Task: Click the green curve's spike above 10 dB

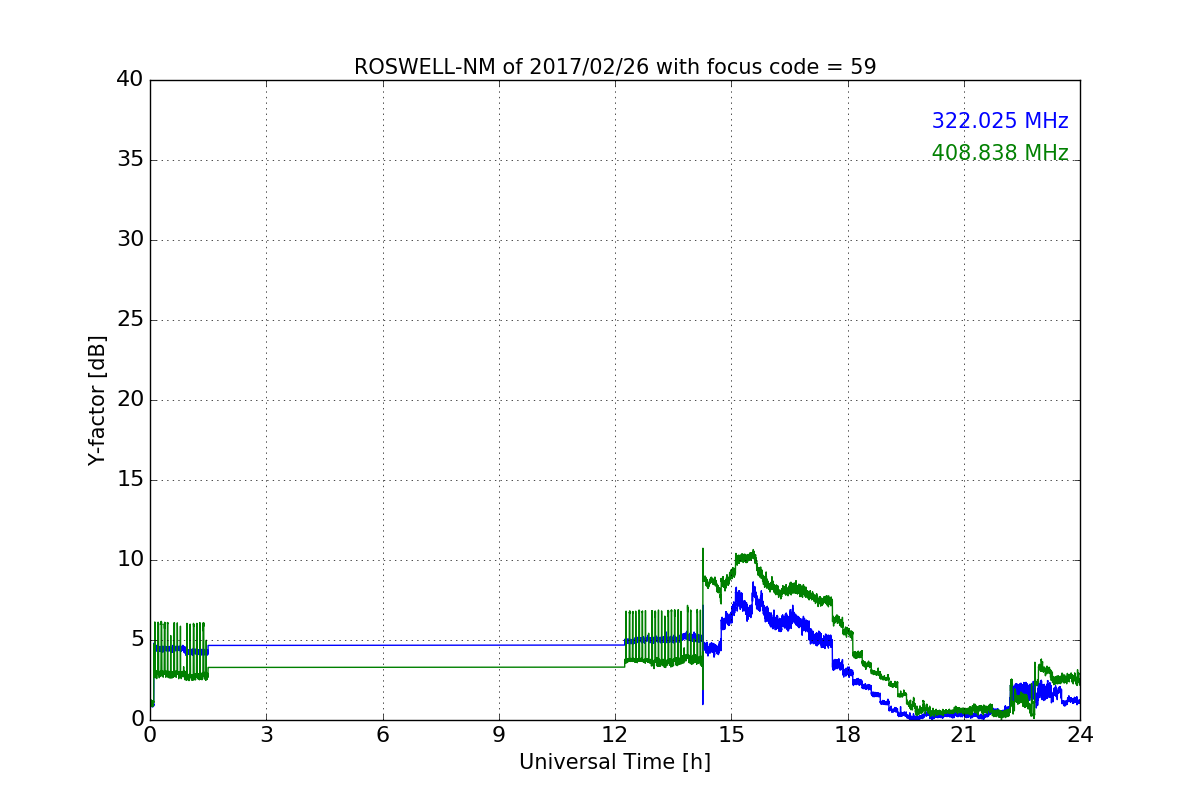Action: [x=703, y=556]
